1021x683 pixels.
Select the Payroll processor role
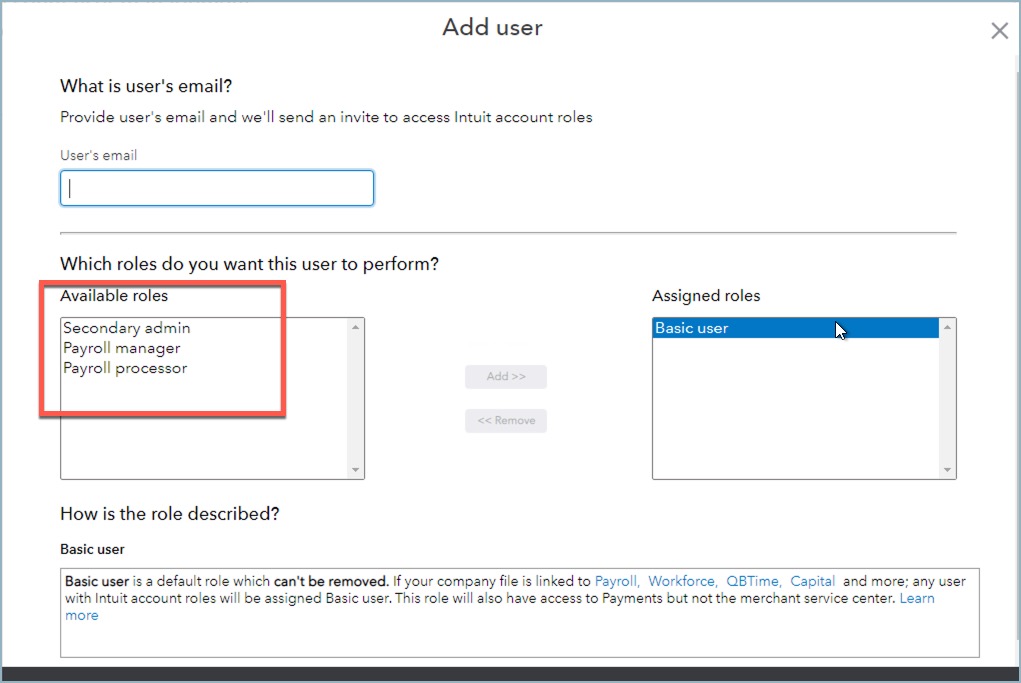click(125, 368)
